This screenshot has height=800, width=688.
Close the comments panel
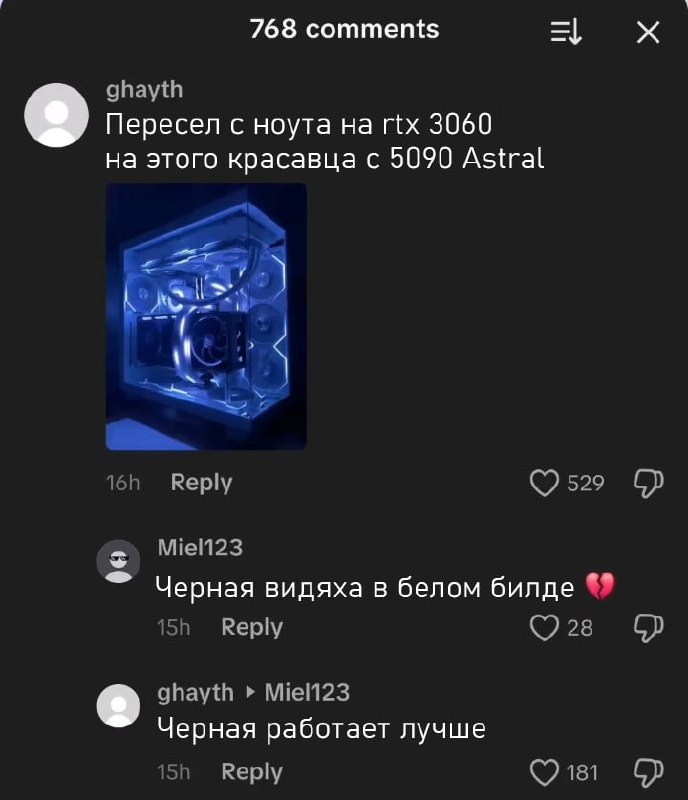(x=648, y=33)
